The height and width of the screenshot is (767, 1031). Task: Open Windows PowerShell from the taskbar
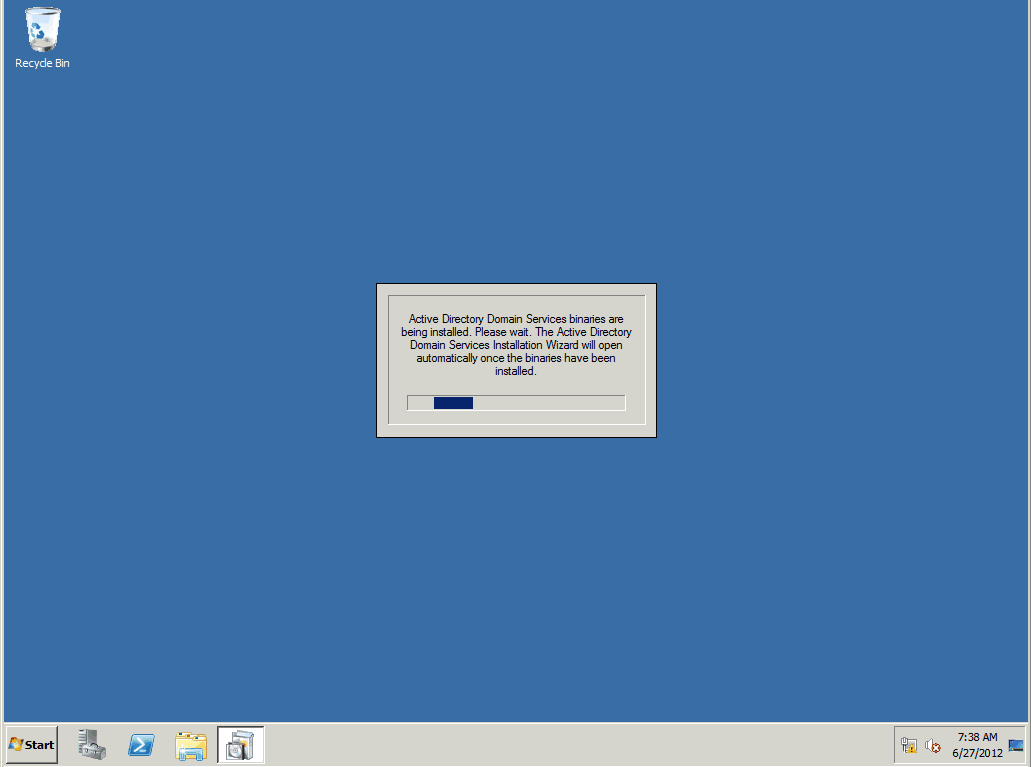click(x=141, y=745)
